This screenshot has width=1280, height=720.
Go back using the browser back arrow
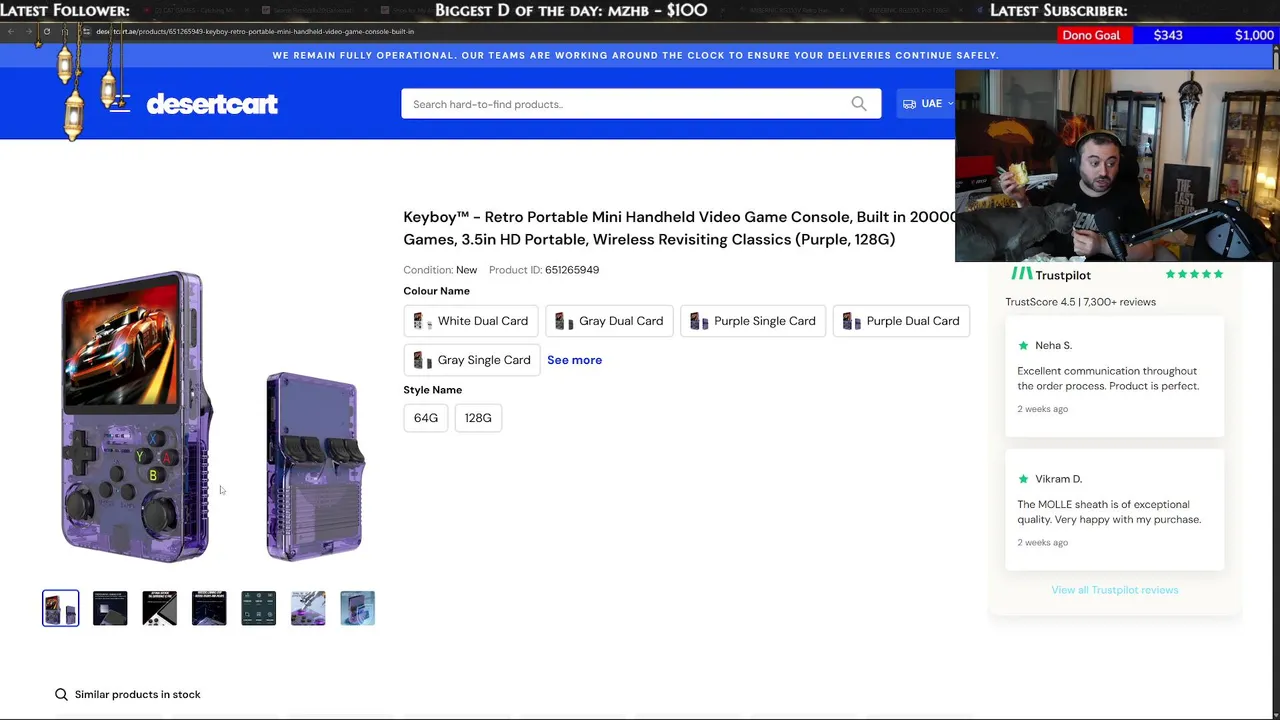pos(10,31)
